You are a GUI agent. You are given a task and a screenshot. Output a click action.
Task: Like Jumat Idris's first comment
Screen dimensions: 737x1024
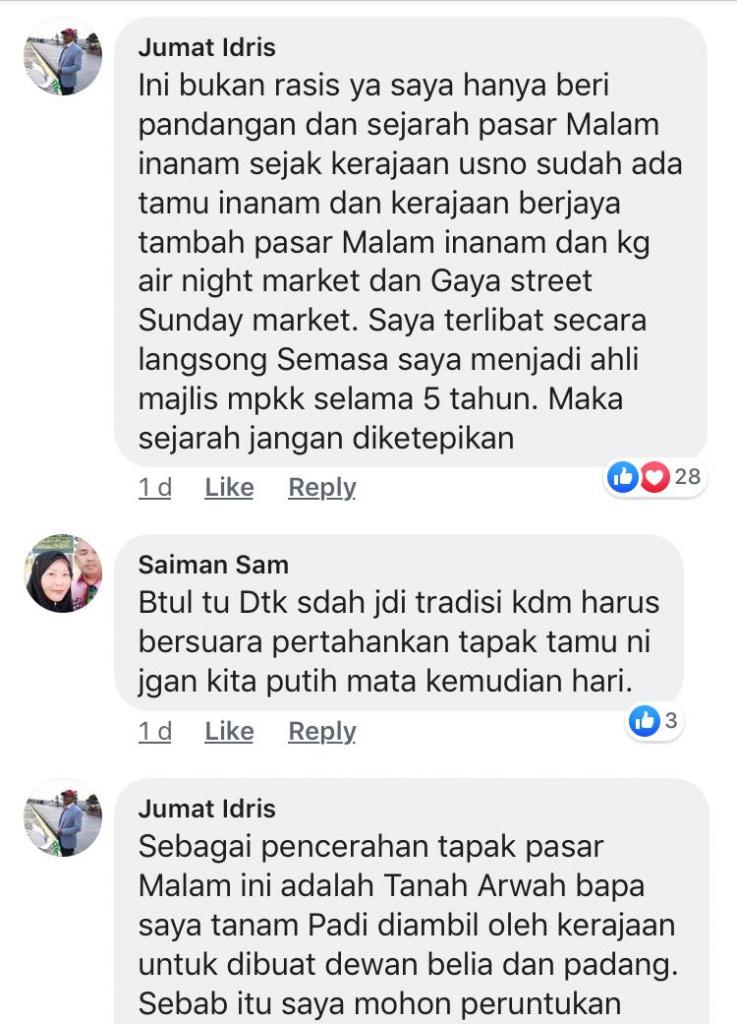point(229,488)
